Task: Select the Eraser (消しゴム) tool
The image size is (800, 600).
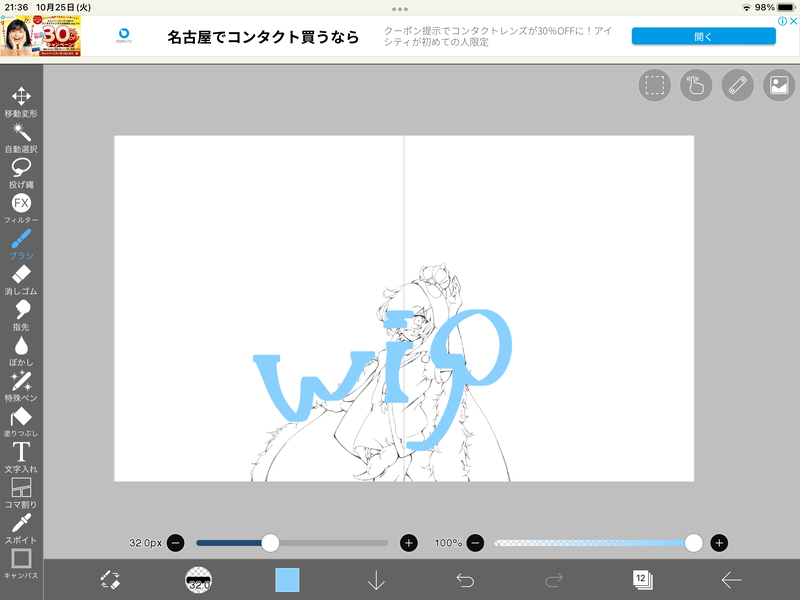Action: click(21, 280)
